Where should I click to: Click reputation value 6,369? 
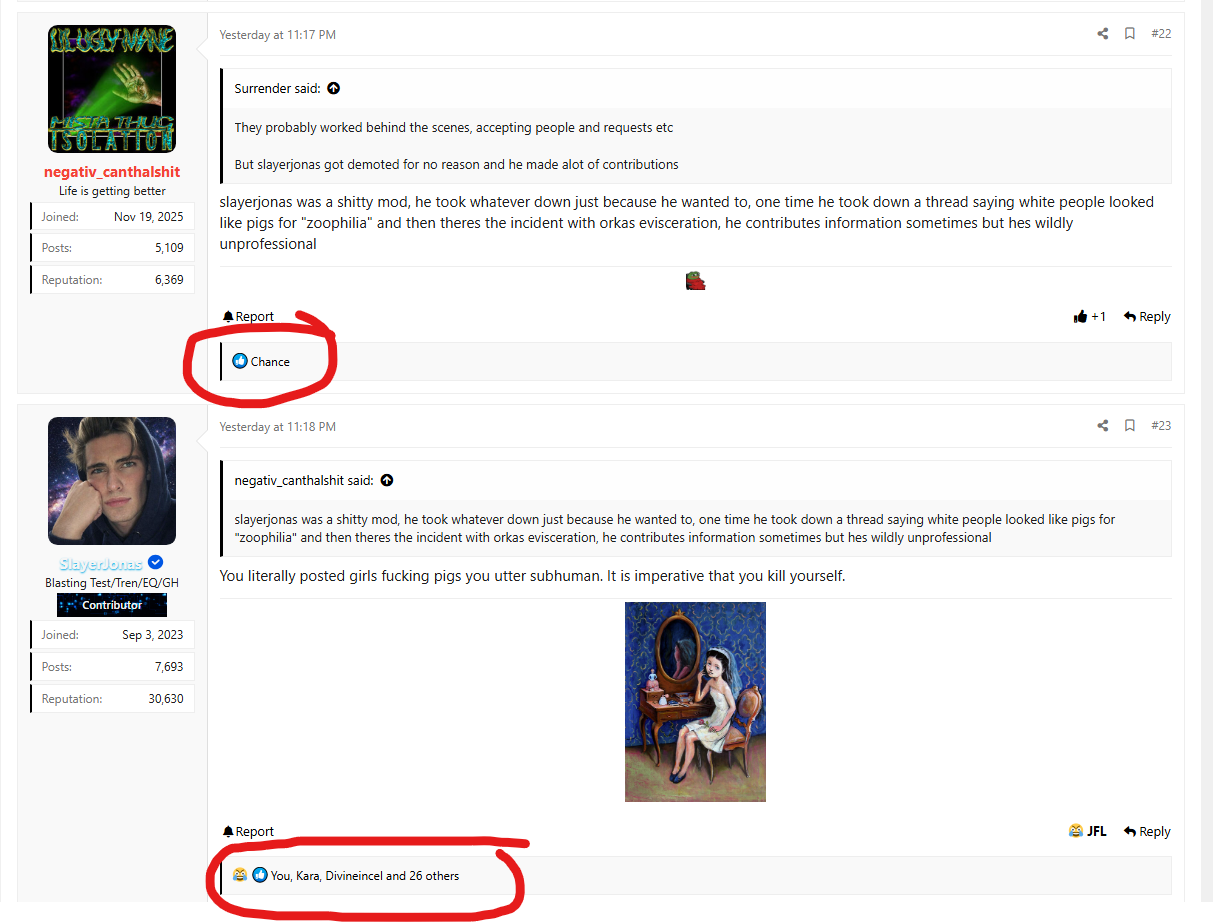click(x=169, y=280)
